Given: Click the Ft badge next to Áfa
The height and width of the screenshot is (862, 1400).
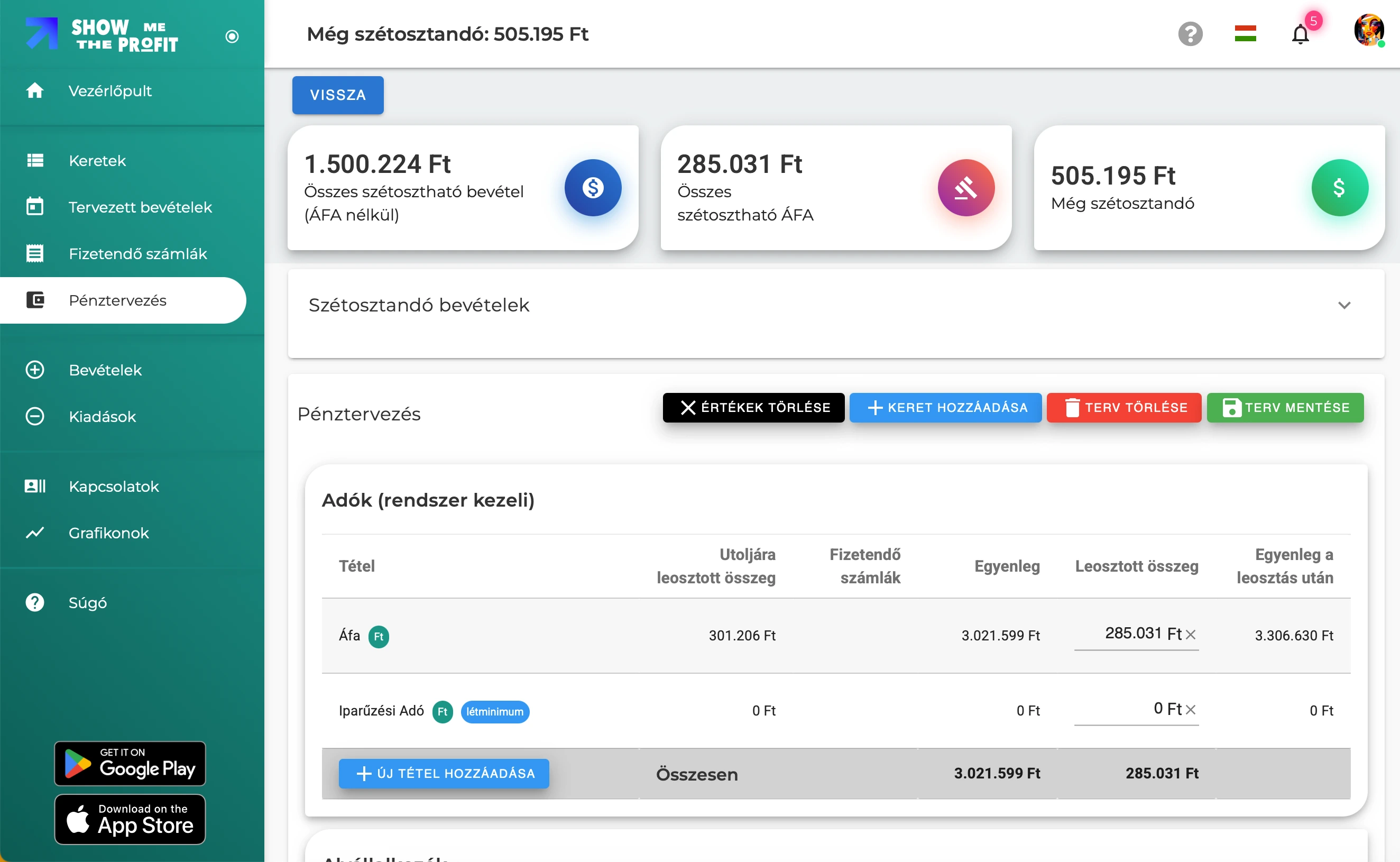Looking at the screenshot, I should point(379,636).
